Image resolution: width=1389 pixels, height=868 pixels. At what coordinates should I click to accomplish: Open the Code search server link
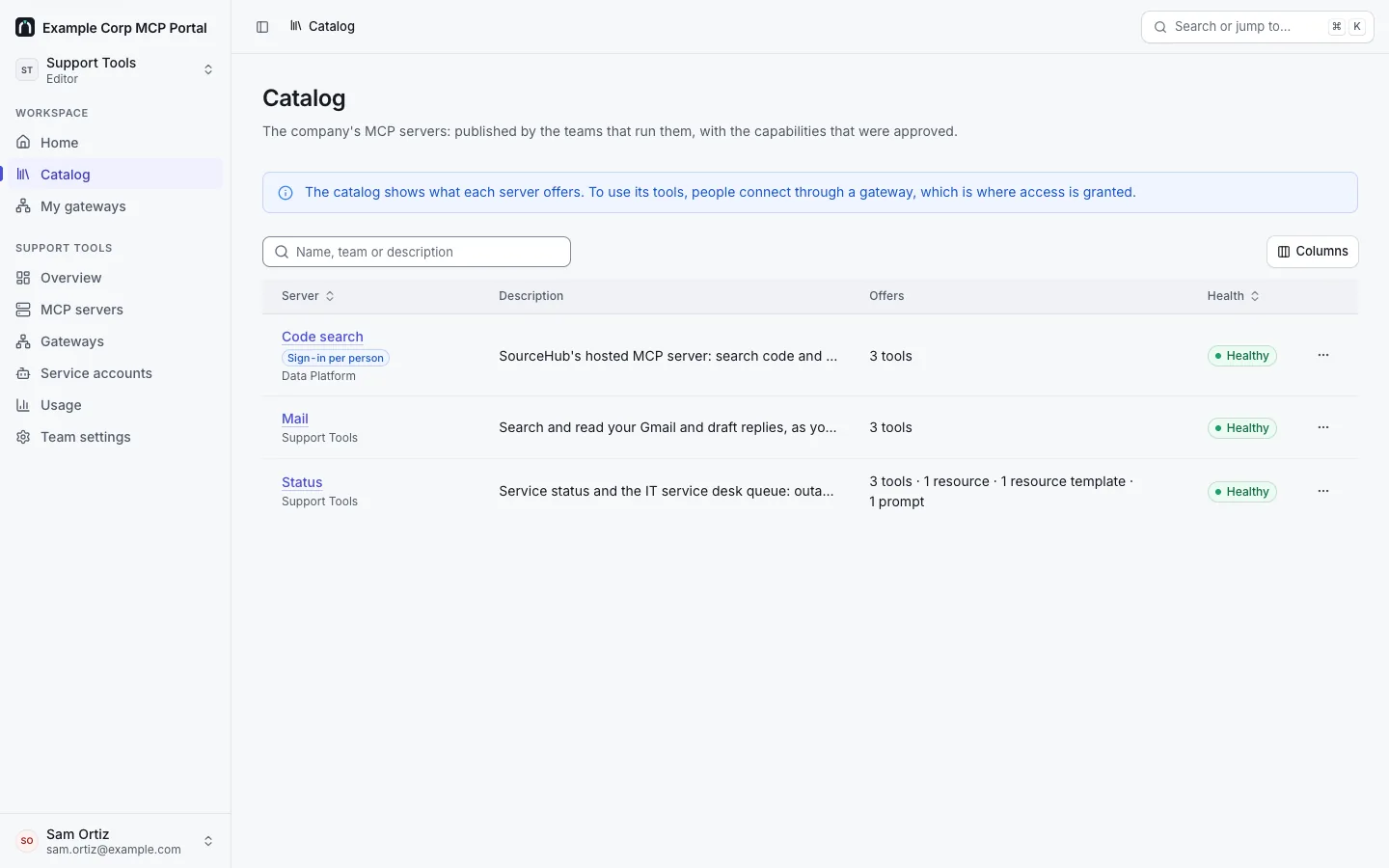[x=322, y=337]
